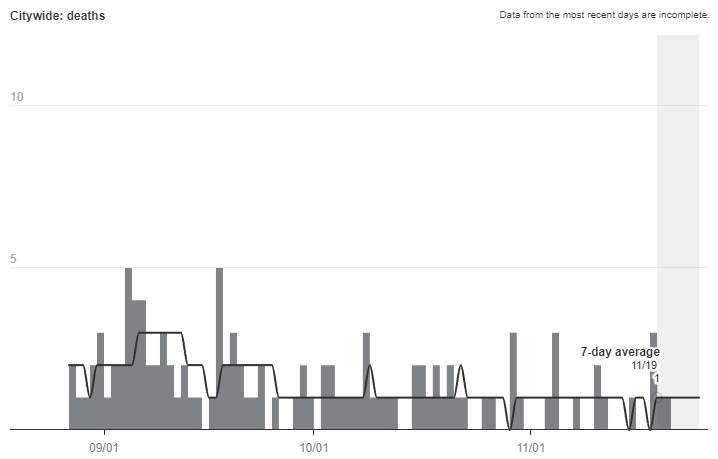The height and width of the screenshot is (459, 718).
Task: Click the 3-death bar just before 11/01
Action: [x=513, y=380]
